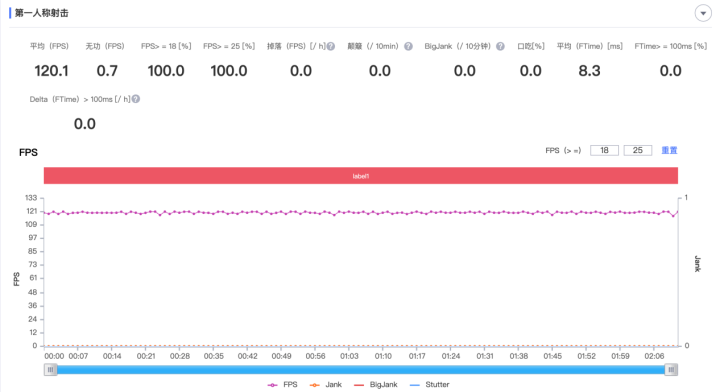Focus the FPS threshold field showing 18
Viewport: 720px width, 392px height.
604,151
